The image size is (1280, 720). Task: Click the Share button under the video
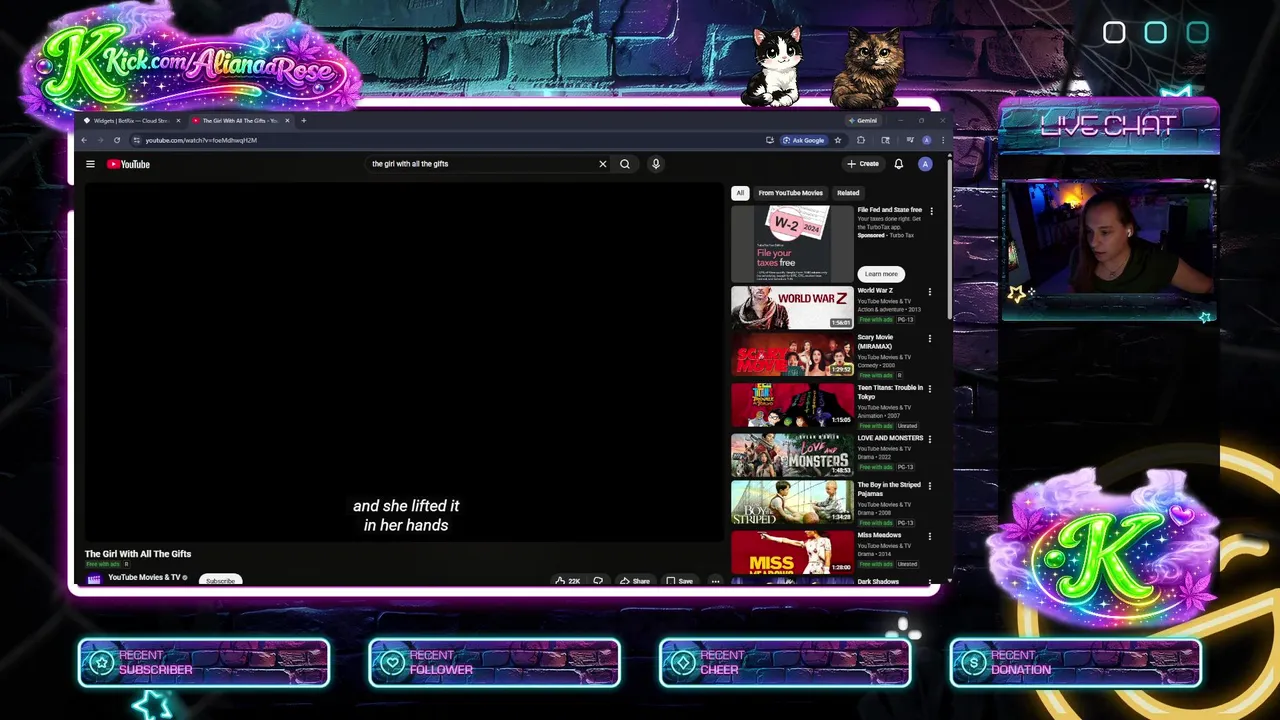tap(635, 581)
